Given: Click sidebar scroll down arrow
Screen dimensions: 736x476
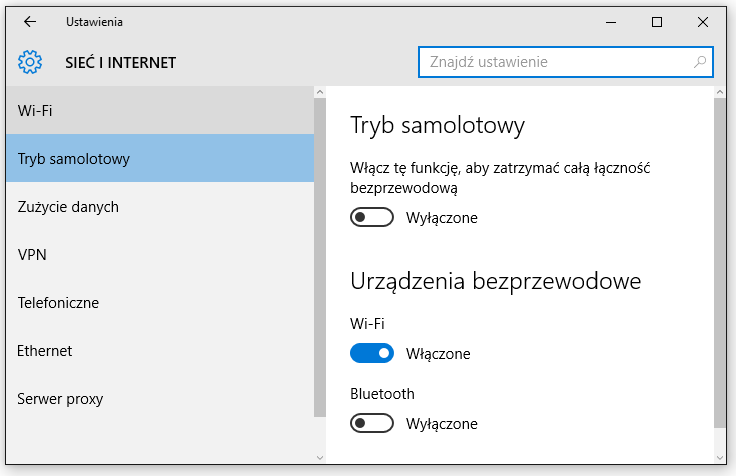Looking at the screenshot, I should click(320, 458).
